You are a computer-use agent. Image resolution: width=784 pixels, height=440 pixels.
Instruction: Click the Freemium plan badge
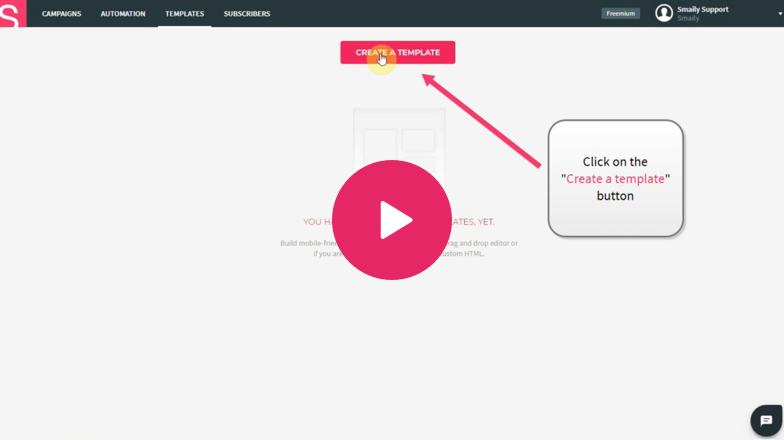620,14
